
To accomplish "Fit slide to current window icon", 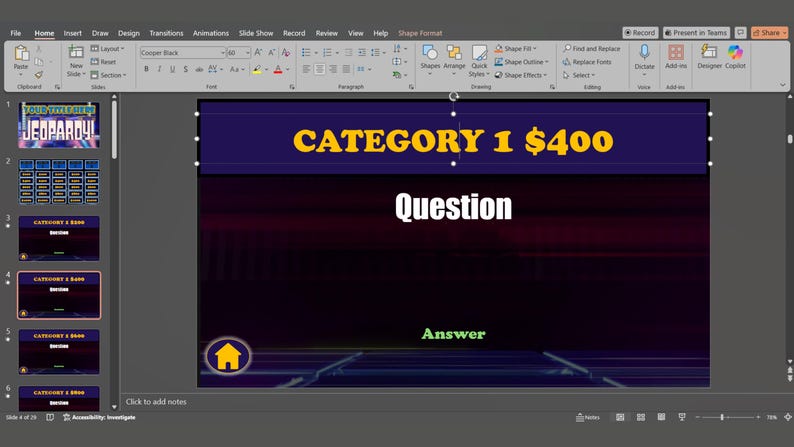I will (x=788, y=417).
